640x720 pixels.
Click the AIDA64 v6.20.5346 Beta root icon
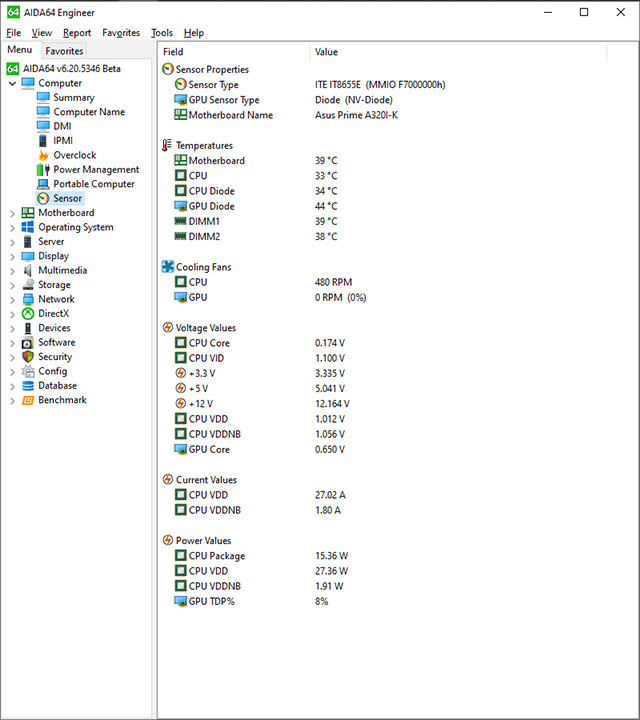(13, 69)
